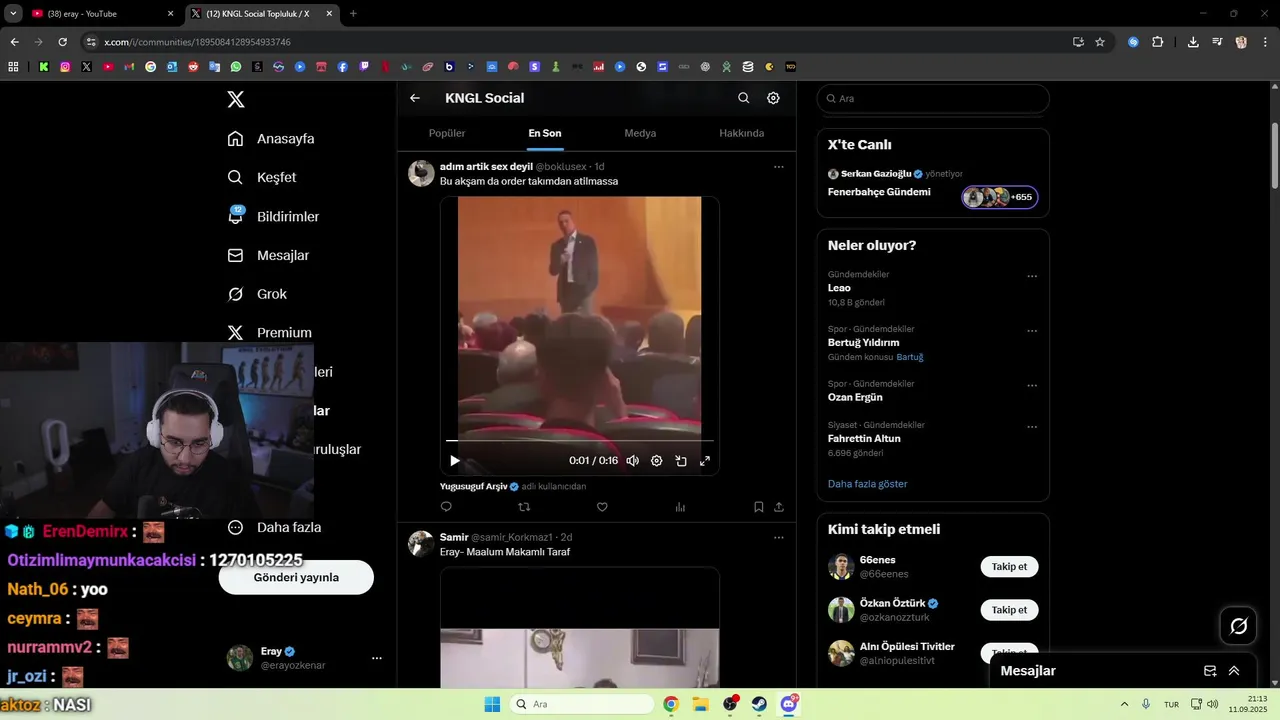Open more options on boklusex post
This screenshot has width=1280, height=720.
click(x=779, y=167)
